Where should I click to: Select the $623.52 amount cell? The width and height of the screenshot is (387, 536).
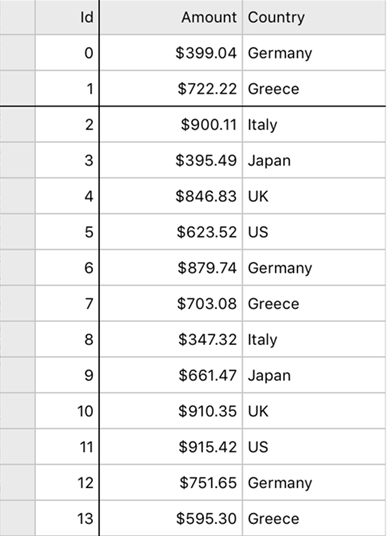point(171,232)
